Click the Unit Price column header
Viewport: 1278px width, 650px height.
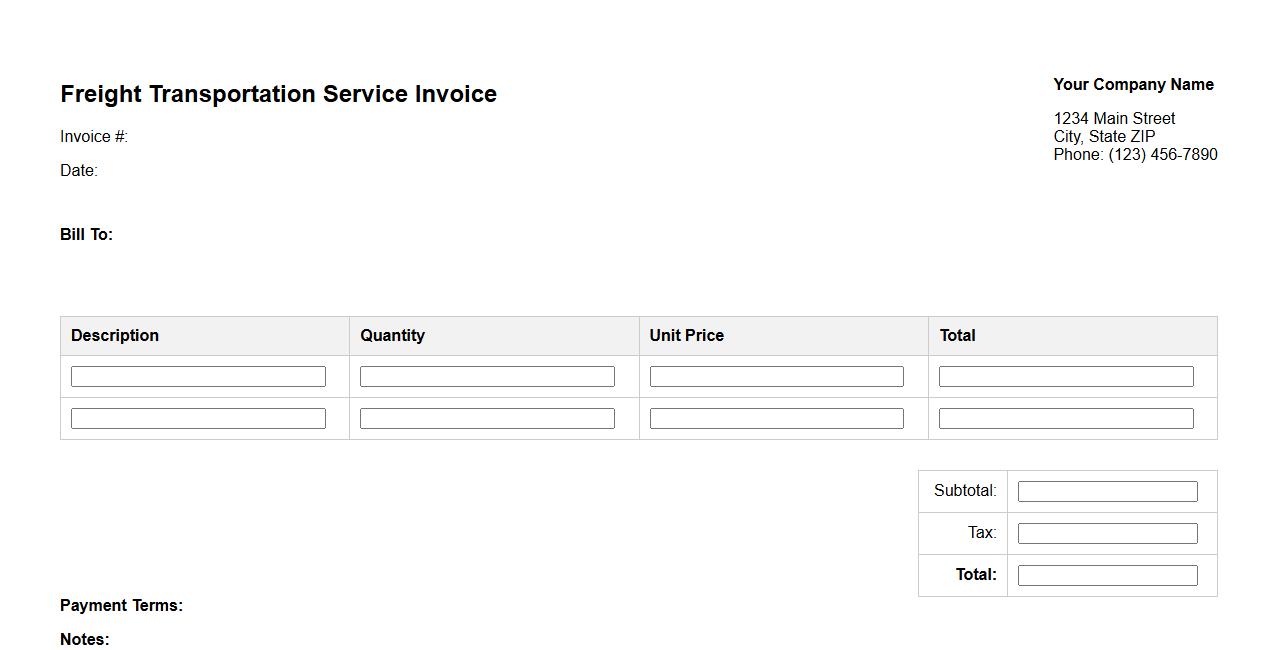687,336
